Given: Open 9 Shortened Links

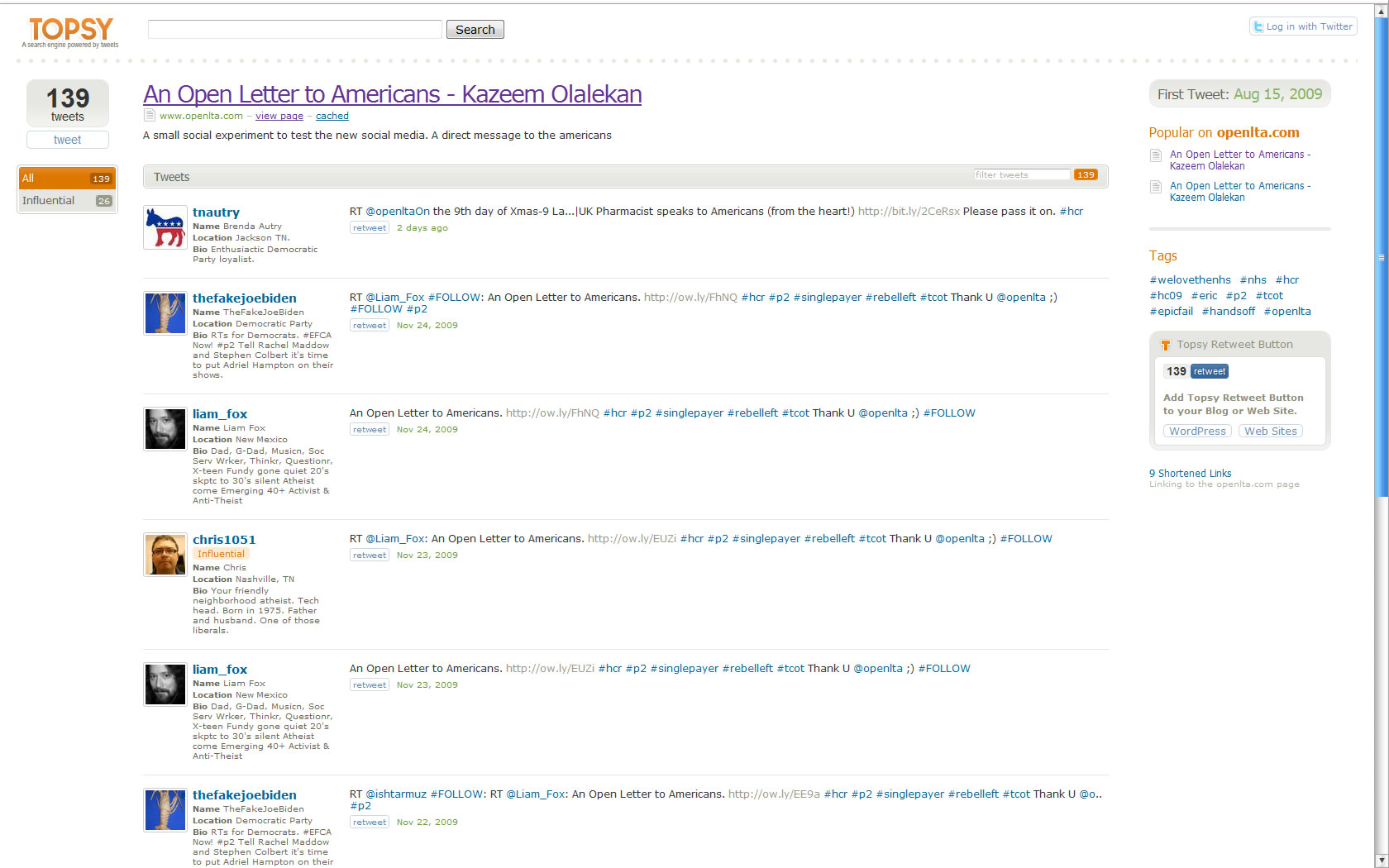Looking at the screenshot, I should 1190,474.
